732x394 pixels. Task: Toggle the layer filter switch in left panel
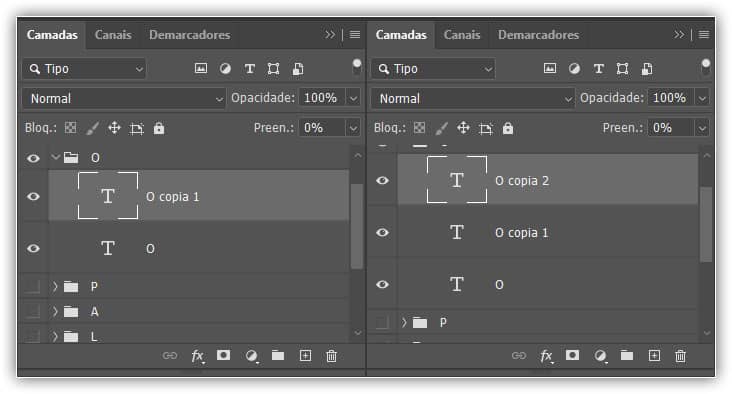click(x=357, y=68)
